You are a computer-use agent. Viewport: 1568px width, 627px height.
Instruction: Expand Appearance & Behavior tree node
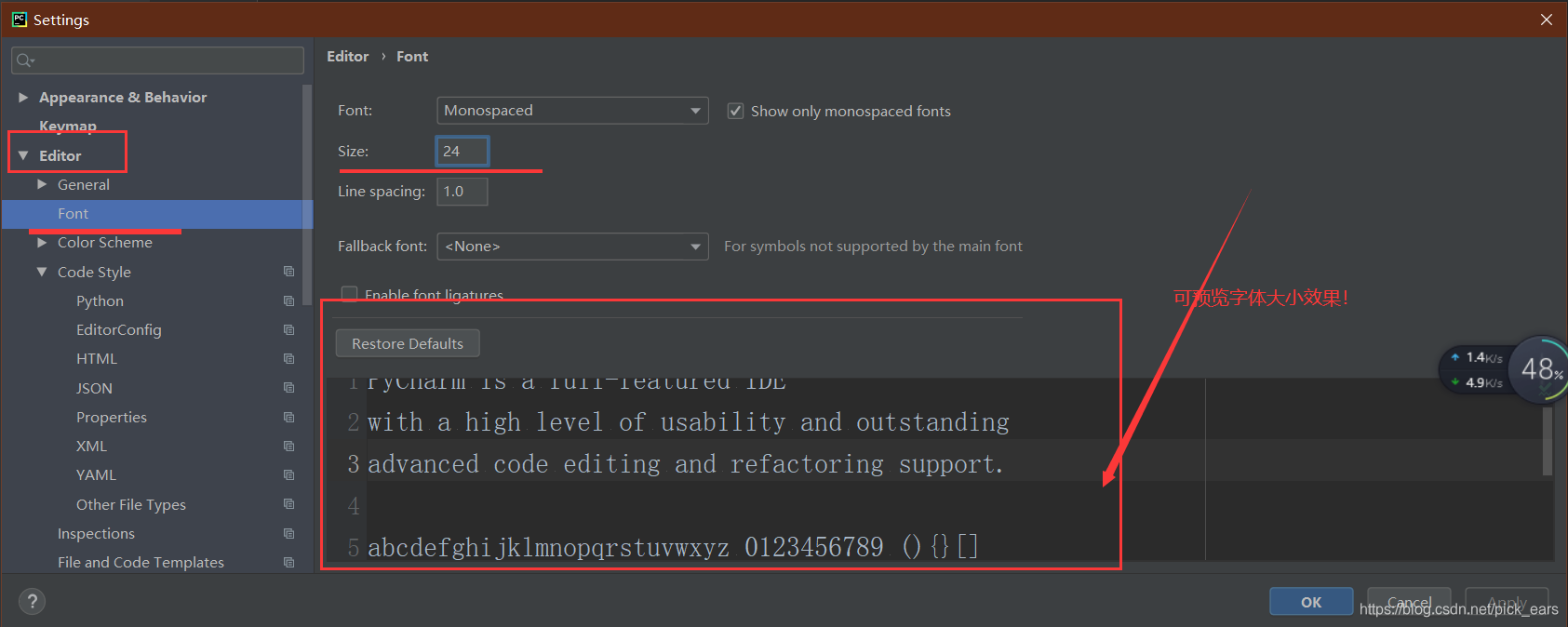[x=23, y=97]
